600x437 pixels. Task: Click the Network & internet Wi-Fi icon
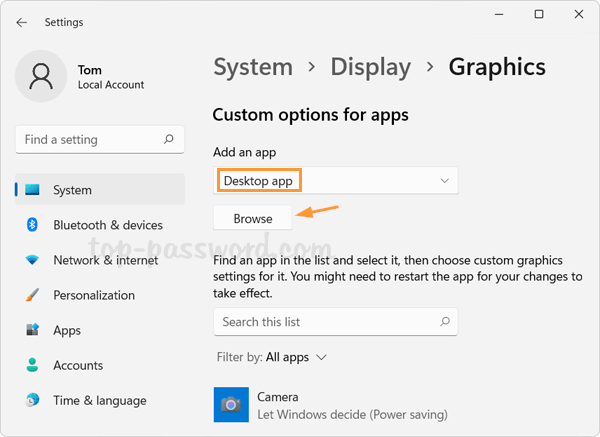point(32,260)
